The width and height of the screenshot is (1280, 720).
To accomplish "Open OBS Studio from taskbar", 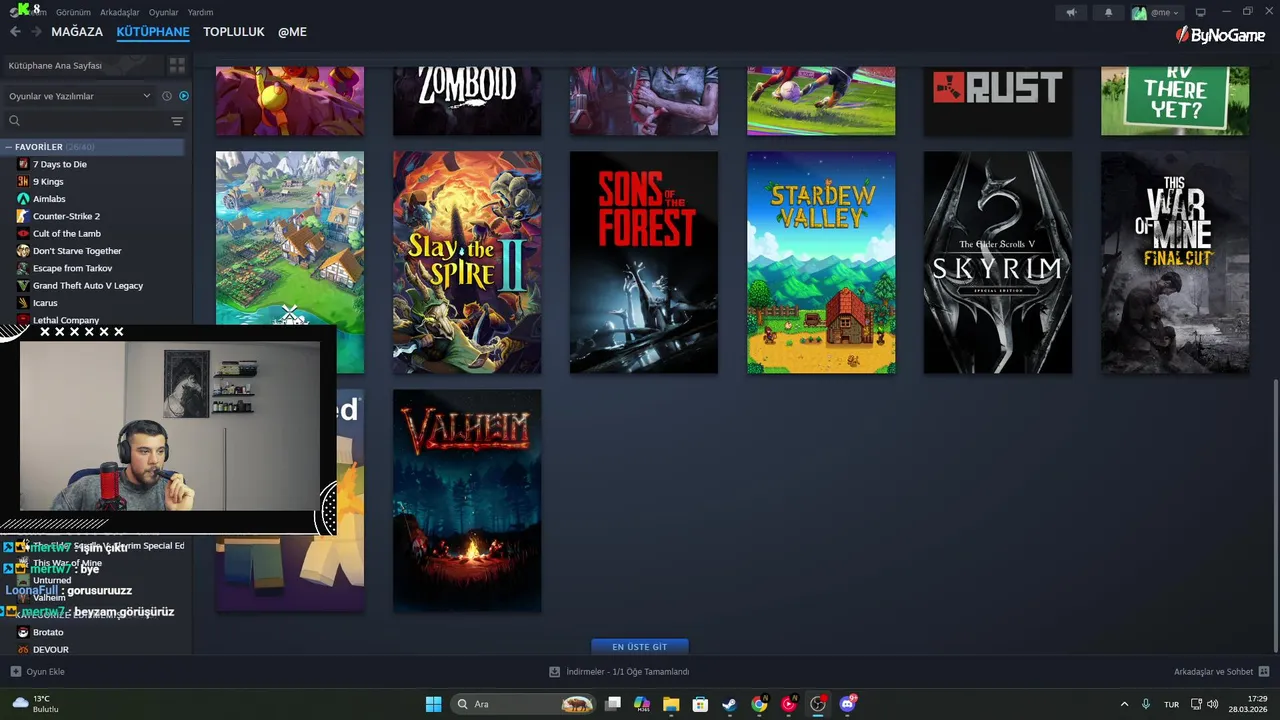I will (x=818, y=704).
